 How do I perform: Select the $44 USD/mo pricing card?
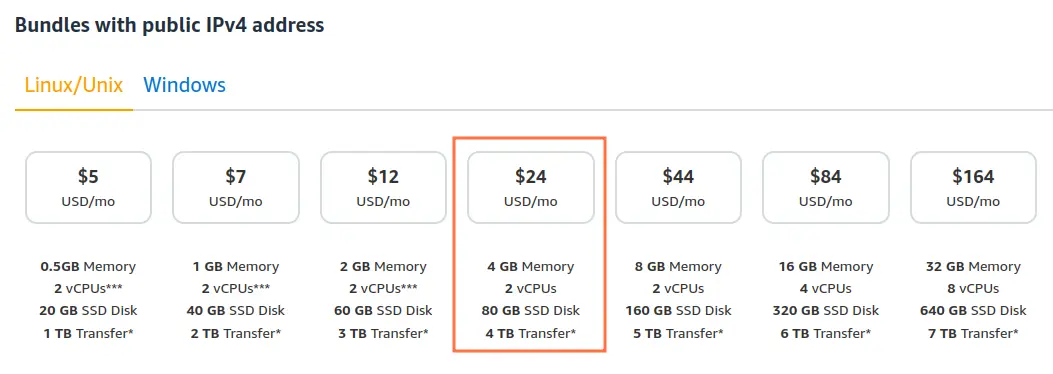coord(678,187)
